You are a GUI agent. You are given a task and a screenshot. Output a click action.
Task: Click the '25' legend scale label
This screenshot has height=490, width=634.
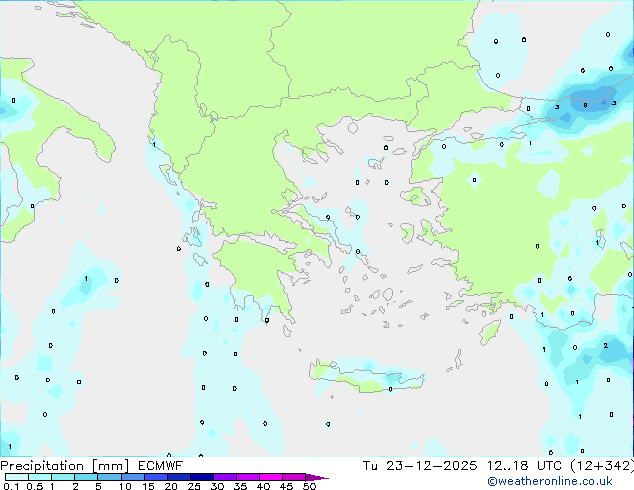click(x=194, y=486)
